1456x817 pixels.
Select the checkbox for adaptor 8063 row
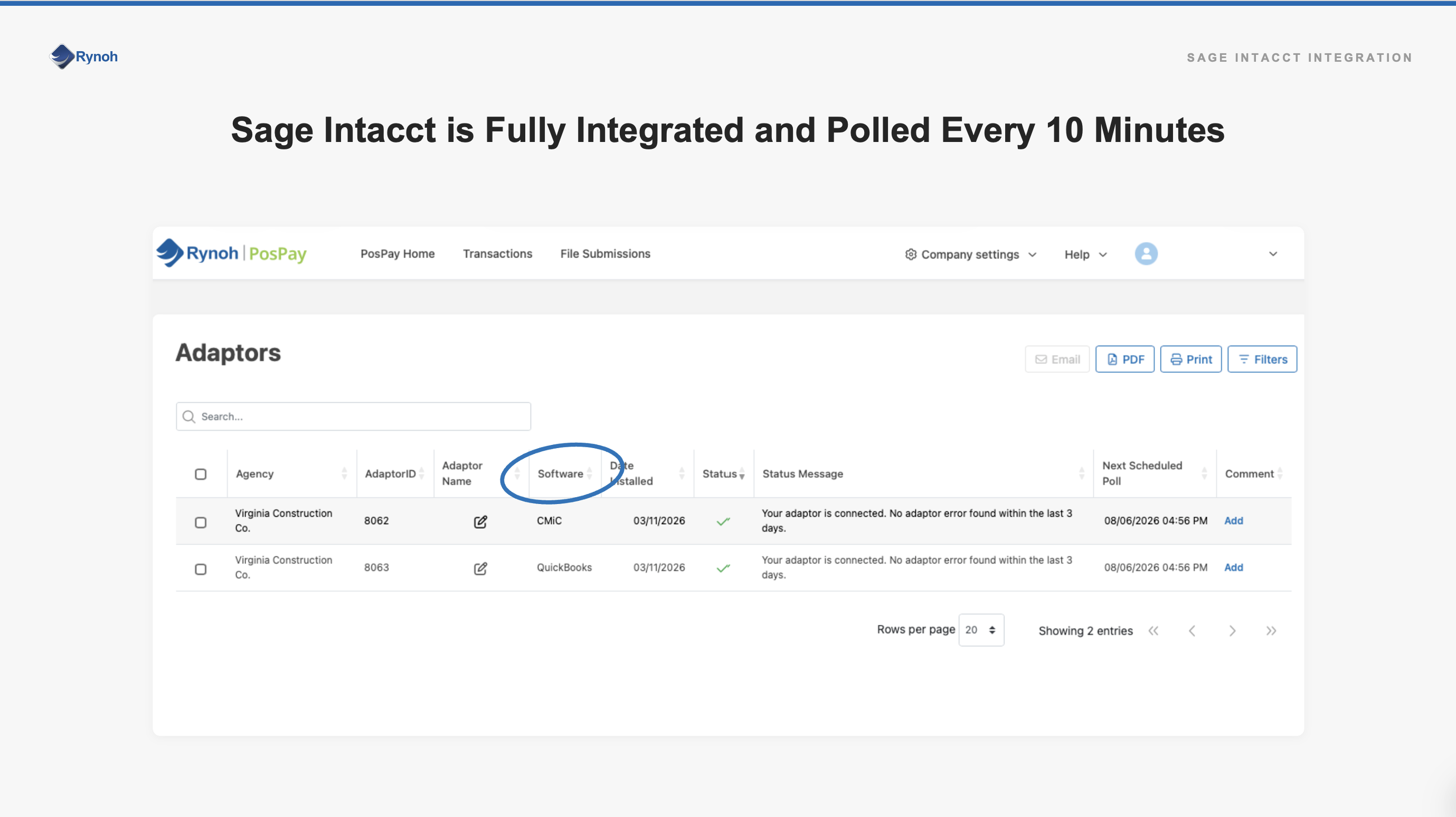point(201,569)
